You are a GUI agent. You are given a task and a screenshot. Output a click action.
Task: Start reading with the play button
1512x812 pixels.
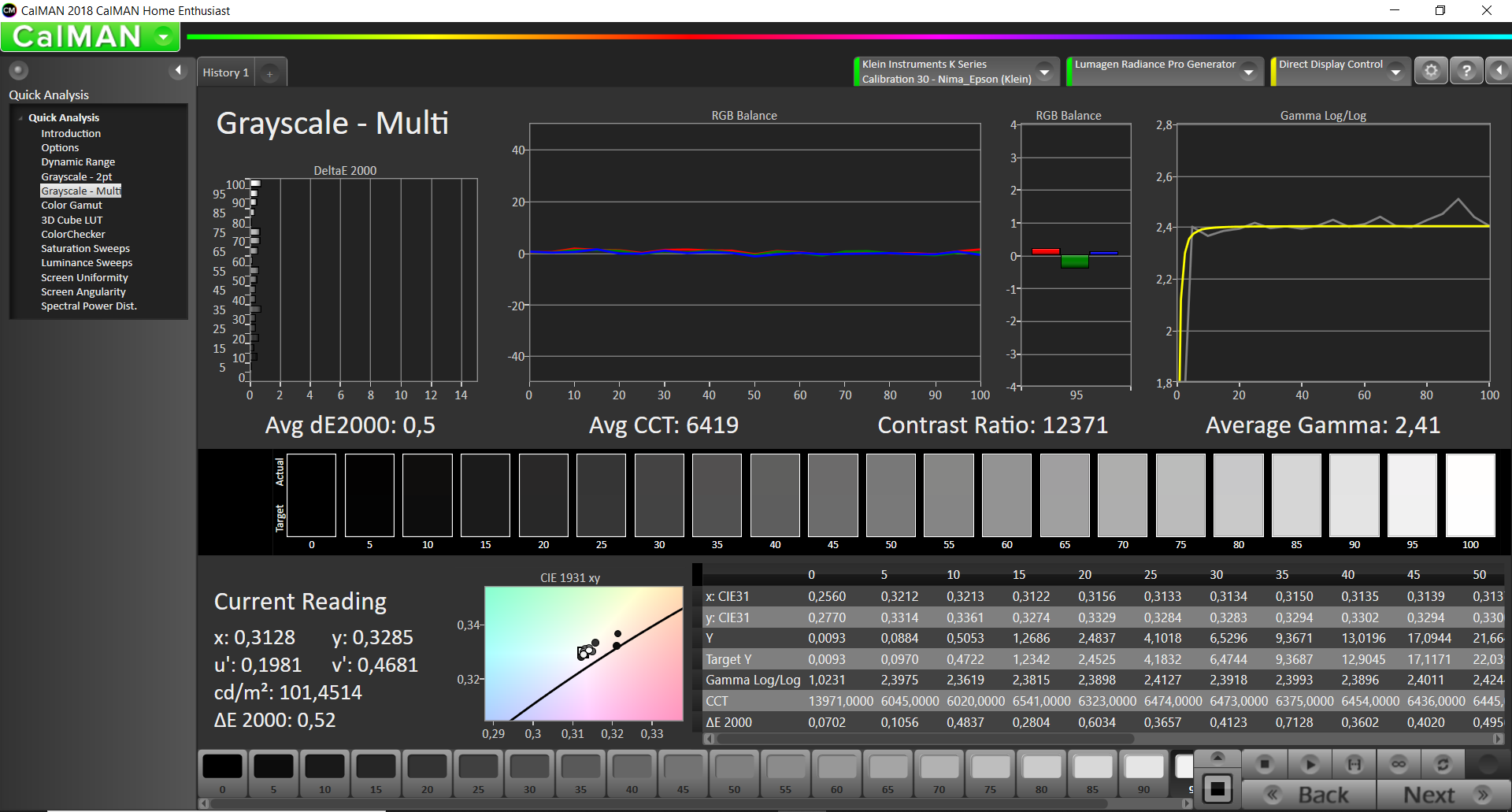1310,764
